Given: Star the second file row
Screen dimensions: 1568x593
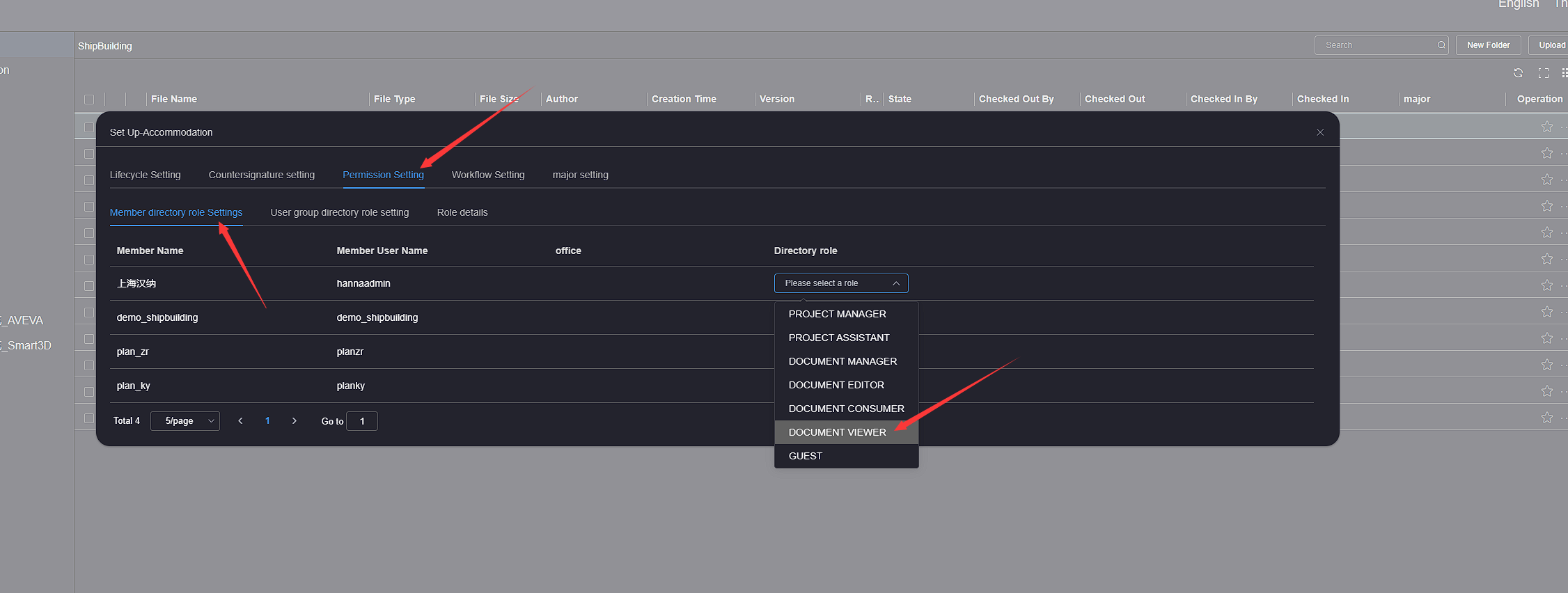Looking at the screenshot, I should click(1547, 153).
